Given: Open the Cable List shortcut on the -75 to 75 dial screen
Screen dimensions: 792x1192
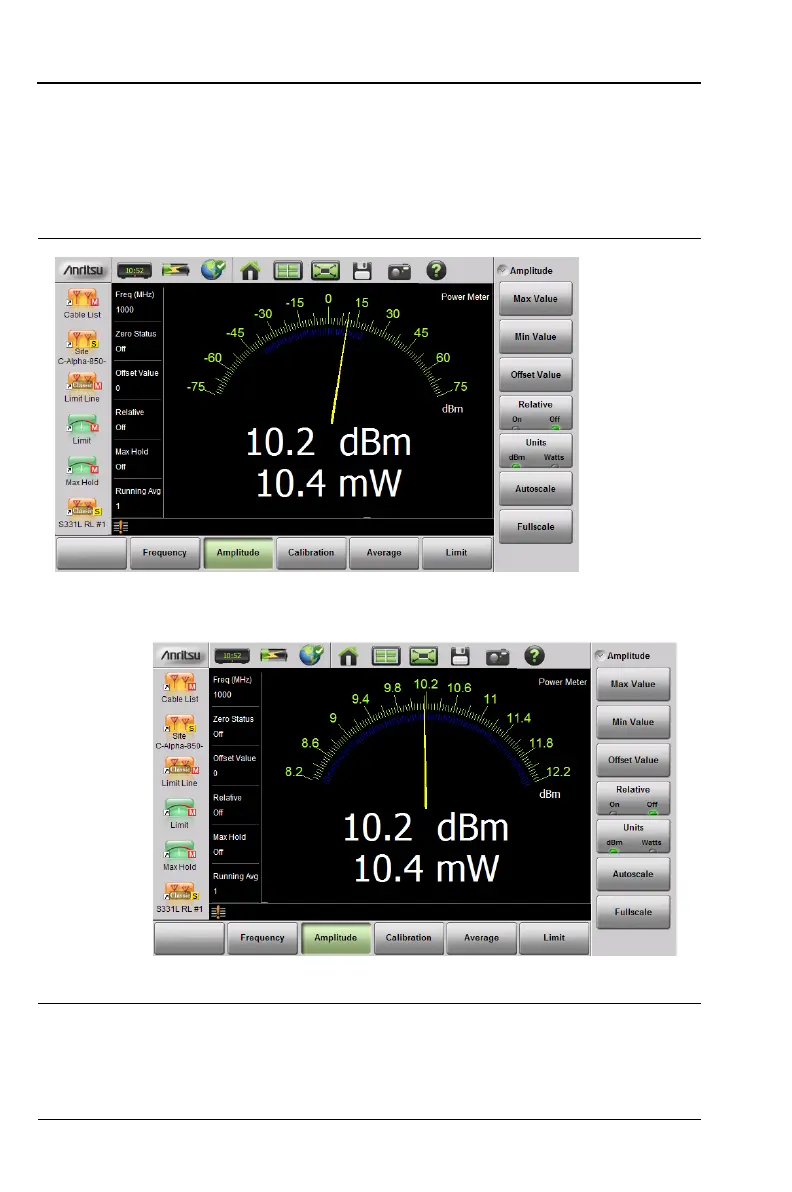Looking at the screenshot, I should 82,303.
